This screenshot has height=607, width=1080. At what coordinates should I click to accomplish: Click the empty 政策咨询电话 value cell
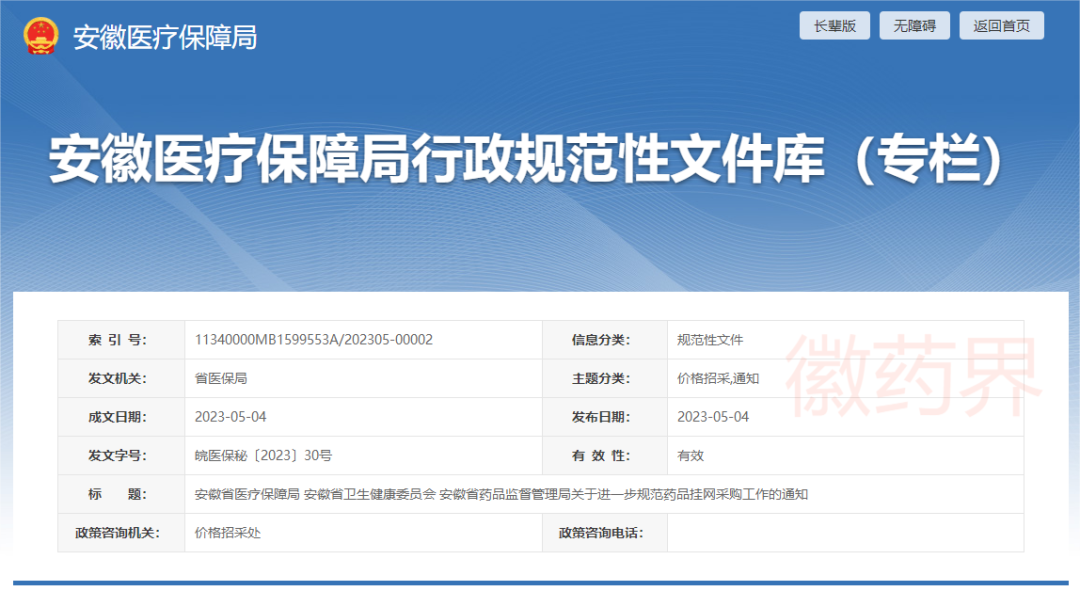(x=844, y=533)
